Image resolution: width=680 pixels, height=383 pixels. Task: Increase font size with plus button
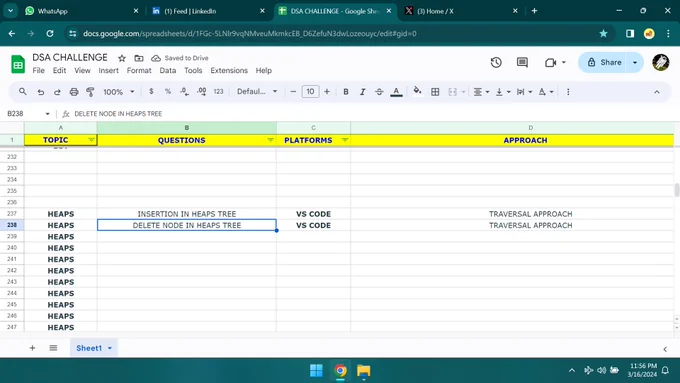[x=327, y=92]
